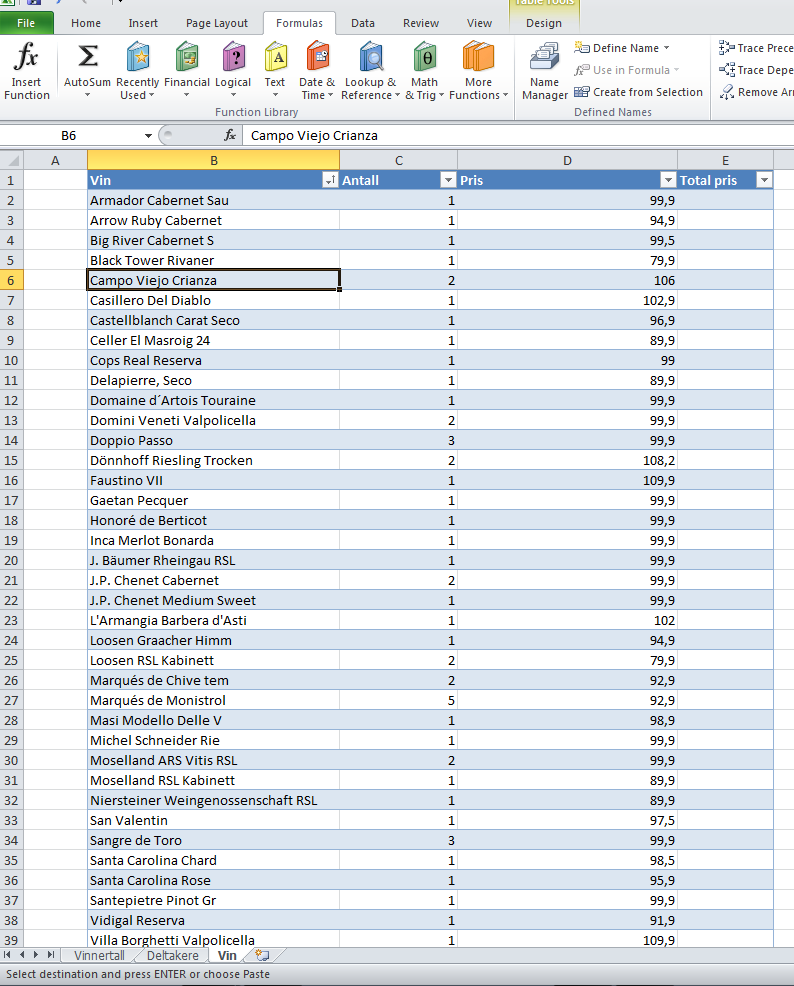Expand the Use in Formula dropdown
This screenshot has height=986, width=794.
(676, 70)
